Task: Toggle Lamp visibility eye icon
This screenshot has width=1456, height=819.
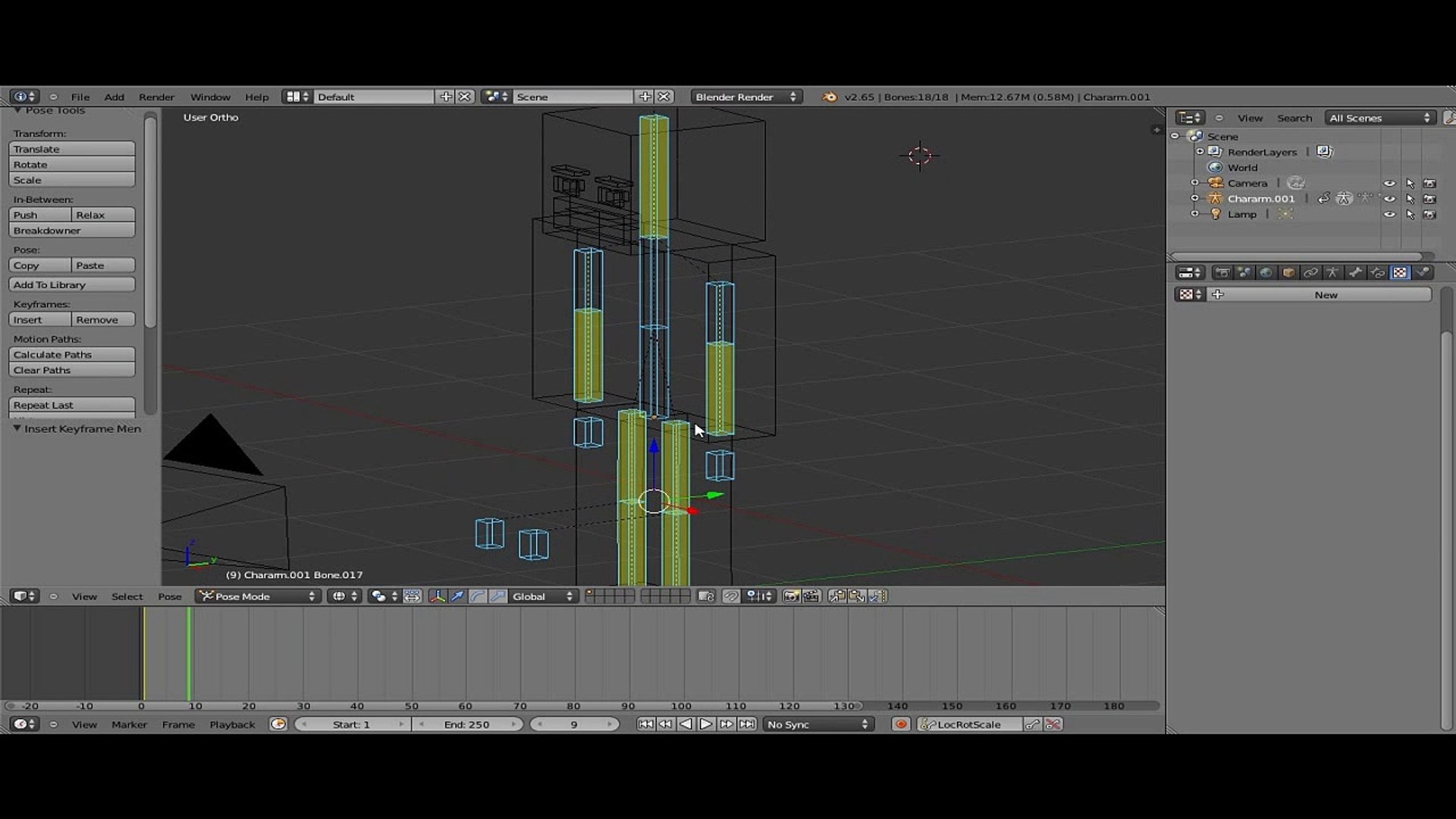Action: coord(1389,215)
